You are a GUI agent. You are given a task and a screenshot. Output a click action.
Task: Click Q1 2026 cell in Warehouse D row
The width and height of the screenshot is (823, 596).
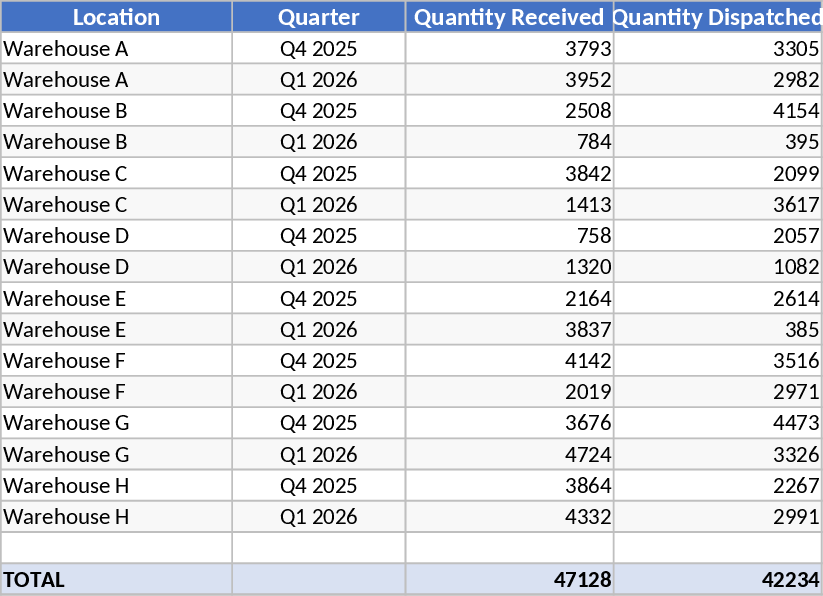(x=318, y=267)
